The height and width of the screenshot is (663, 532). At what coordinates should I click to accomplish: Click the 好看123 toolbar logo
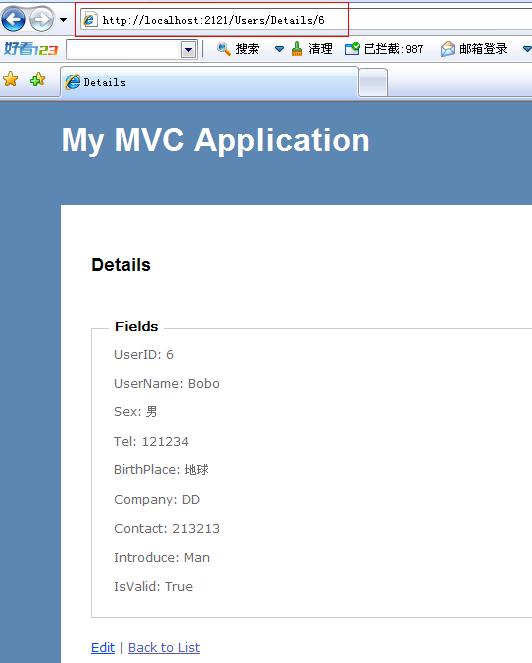point(30,49)
